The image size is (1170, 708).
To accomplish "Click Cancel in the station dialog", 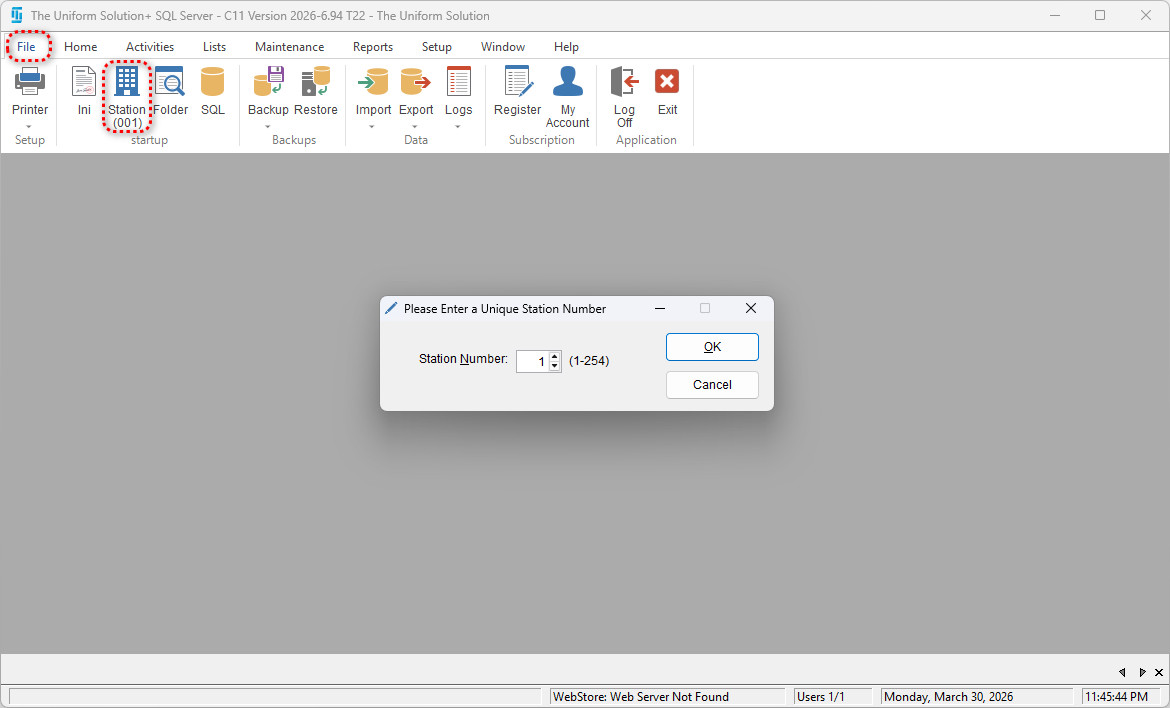I will click(x=712, y=385).
